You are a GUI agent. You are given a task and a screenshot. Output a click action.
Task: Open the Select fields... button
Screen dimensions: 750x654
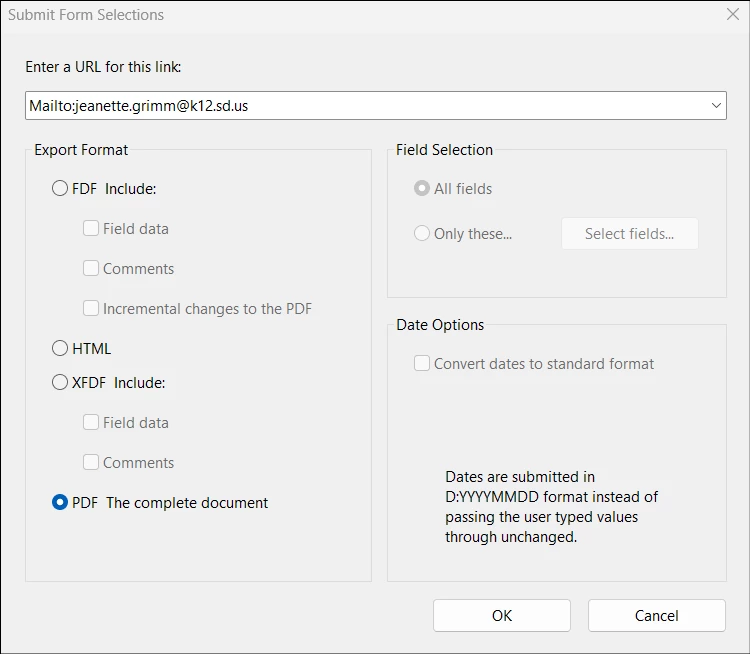[629, 233]
